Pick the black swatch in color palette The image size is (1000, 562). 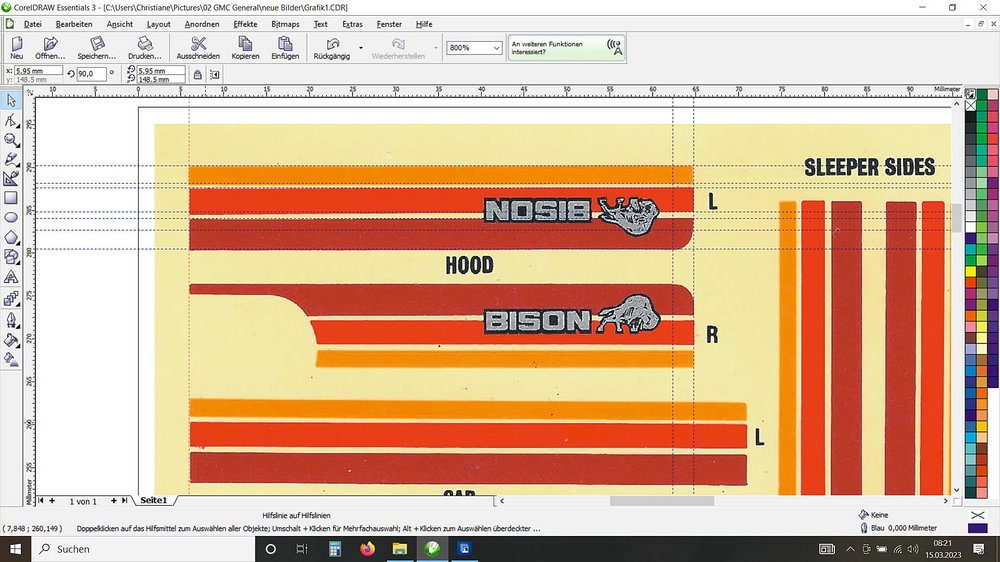pyautogui.click(x=971, y=118)
